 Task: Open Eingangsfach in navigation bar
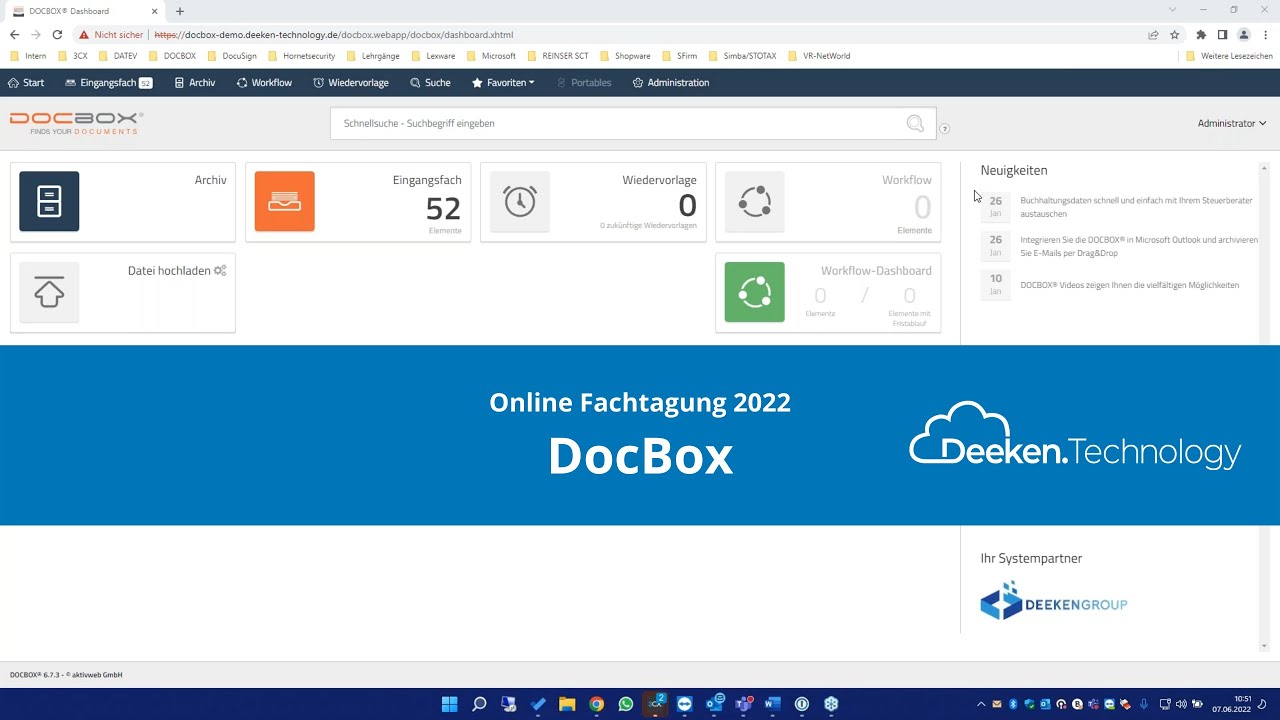point(108,82)
